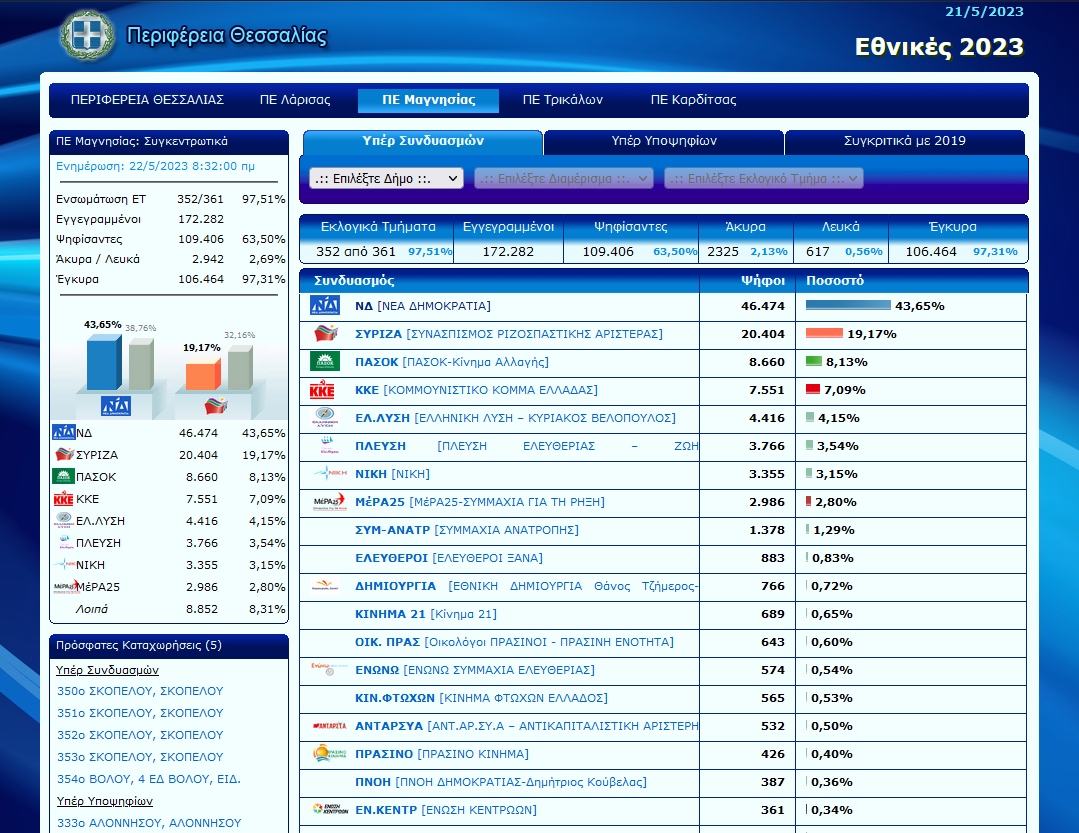Click the ΝΔ logo in the sidebar party list
The width and height of the screenshot is (1079, 833).
pos(64,433)
